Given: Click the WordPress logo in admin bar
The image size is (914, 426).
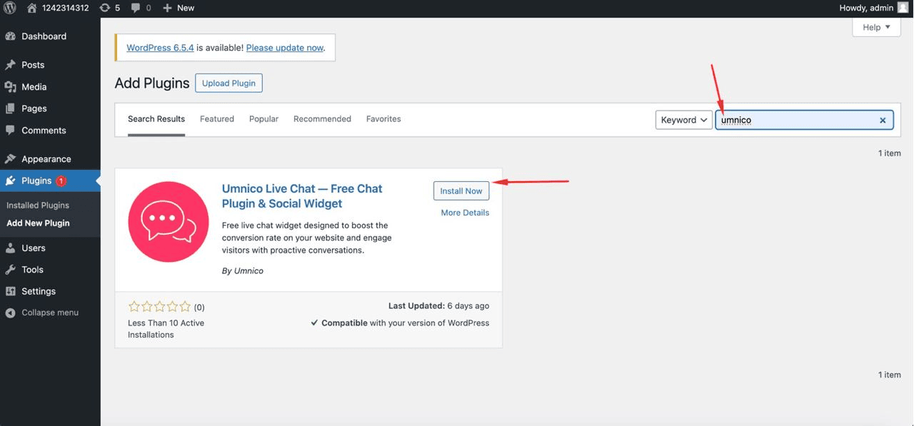Looking at the screenshot, I should (11, 8).
